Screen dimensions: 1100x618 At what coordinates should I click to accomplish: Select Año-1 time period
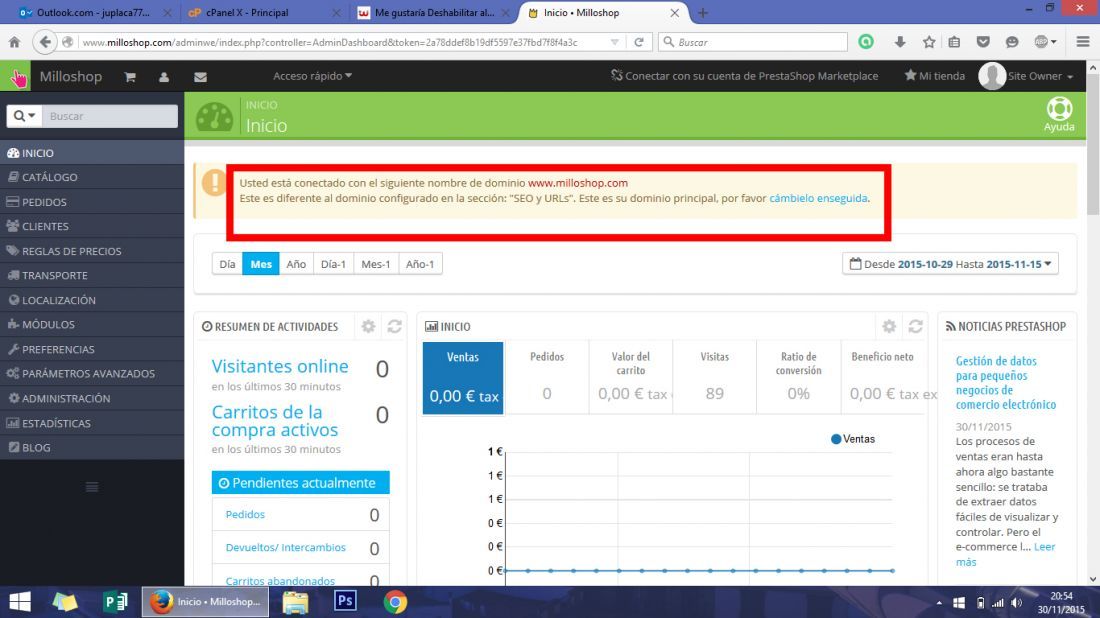[420, 264]
